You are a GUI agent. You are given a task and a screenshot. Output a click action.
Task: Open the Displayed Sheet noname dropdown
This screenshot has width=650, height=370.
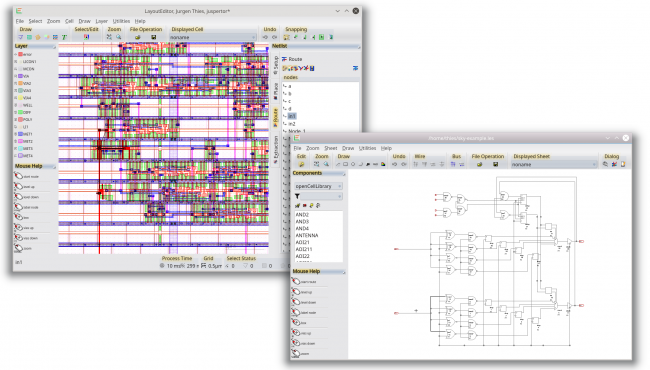[553, 164]
